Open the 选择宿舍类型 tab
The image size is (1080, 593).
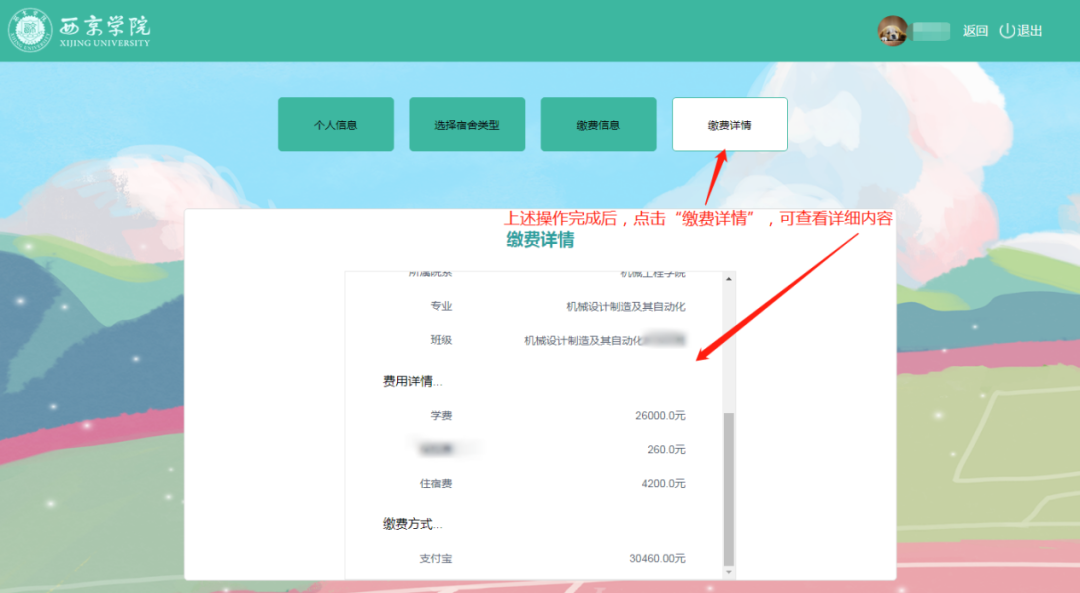pyautogui.click(x=467, y=124)
